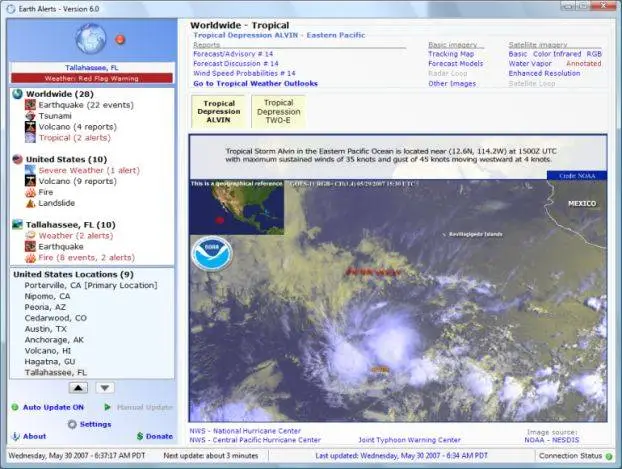Click the red alert indicator dot
Viewport: 622px width, 469px height.
(x=120, y=40)
